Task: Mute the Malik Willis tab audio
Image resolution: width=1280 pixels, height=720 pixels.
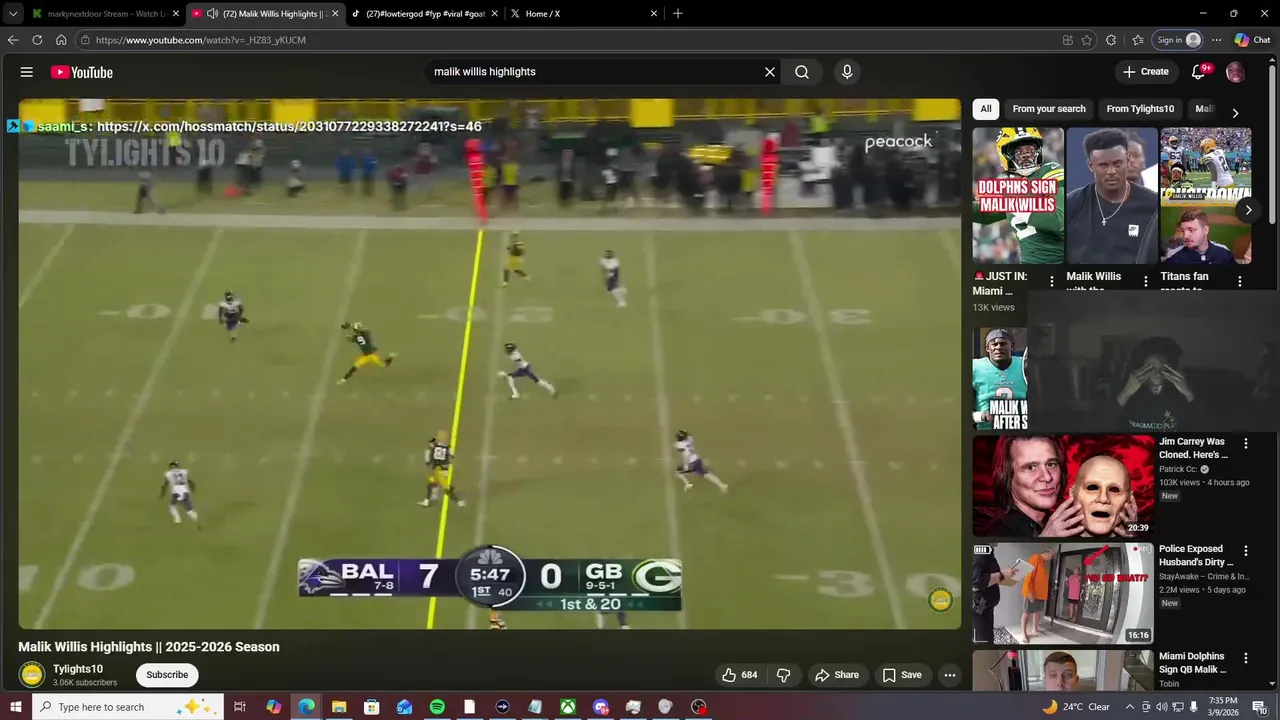Action: (x=212, y=14)
